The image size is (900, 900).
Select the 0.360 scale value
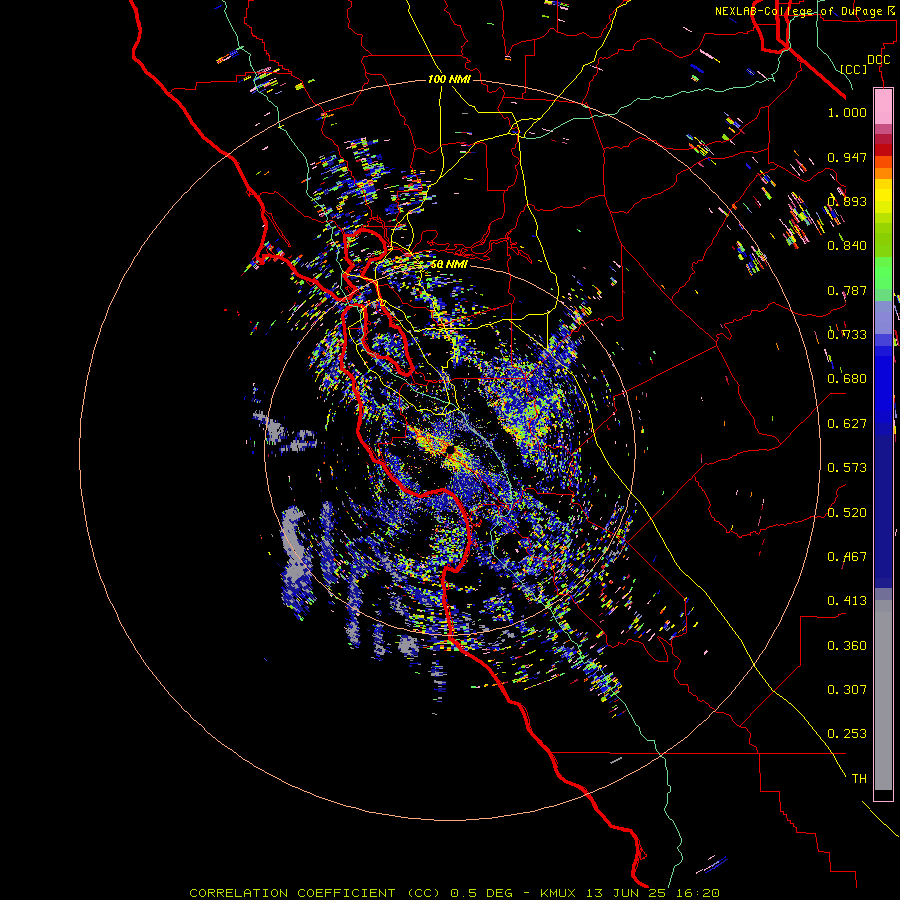[847, 646]
